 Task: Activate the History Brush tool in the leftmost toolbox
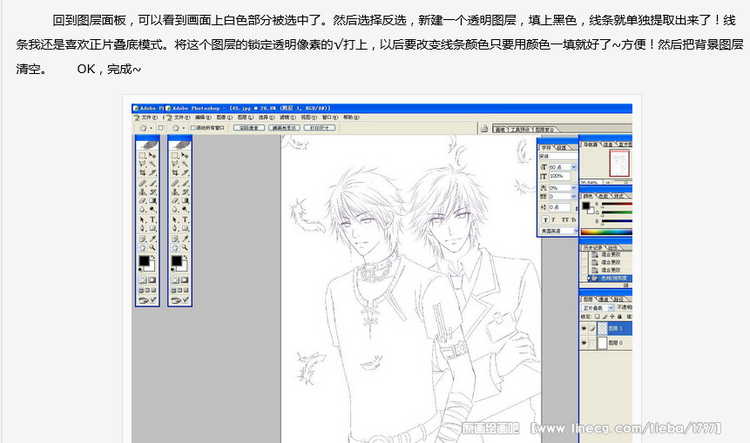153,192
